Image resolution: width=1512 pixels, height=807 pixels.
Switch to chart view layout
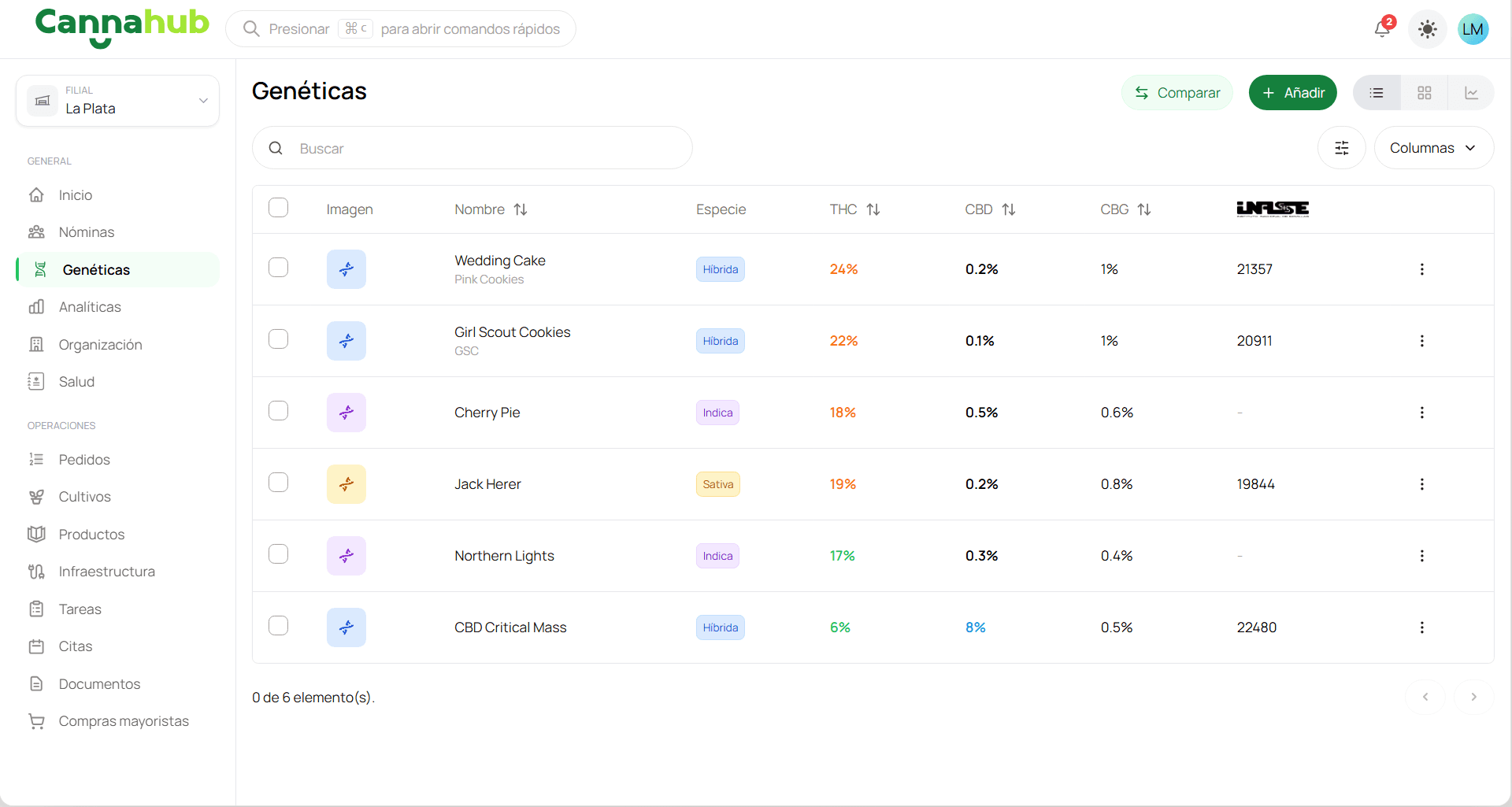coord(1471,93)
